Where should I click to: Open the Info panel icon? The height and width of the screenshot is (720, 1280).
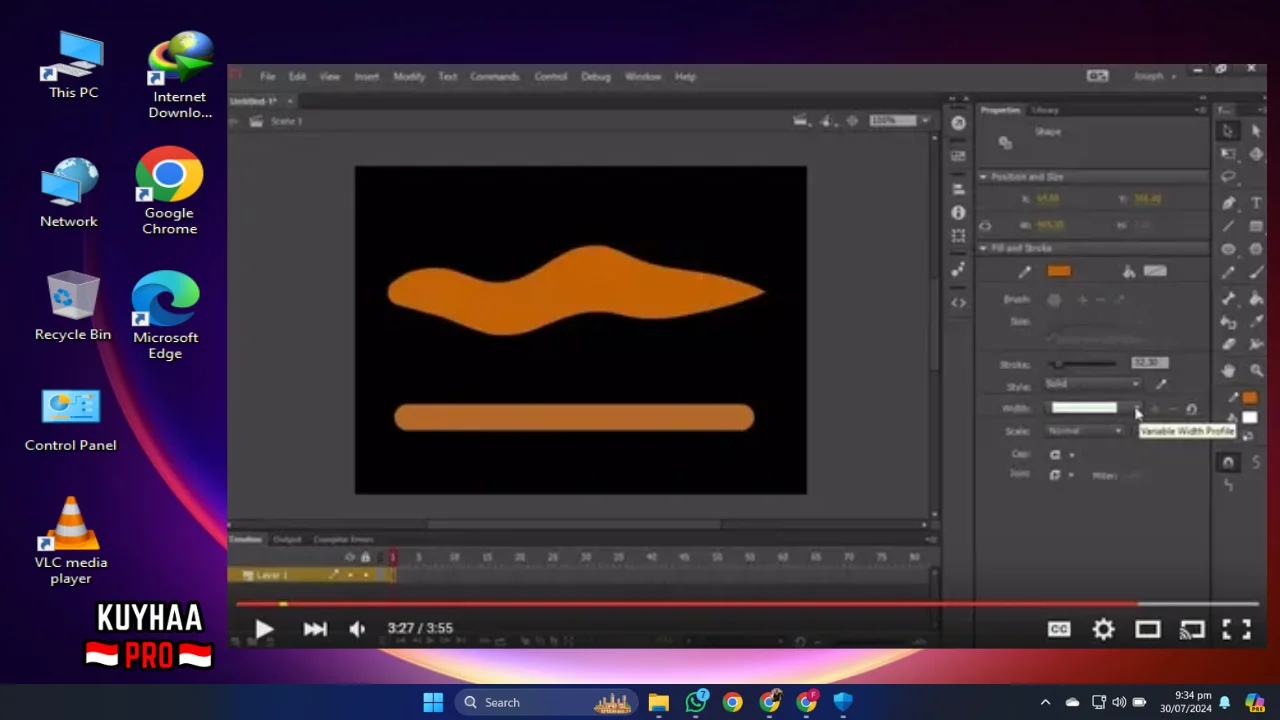click(958, 212)
